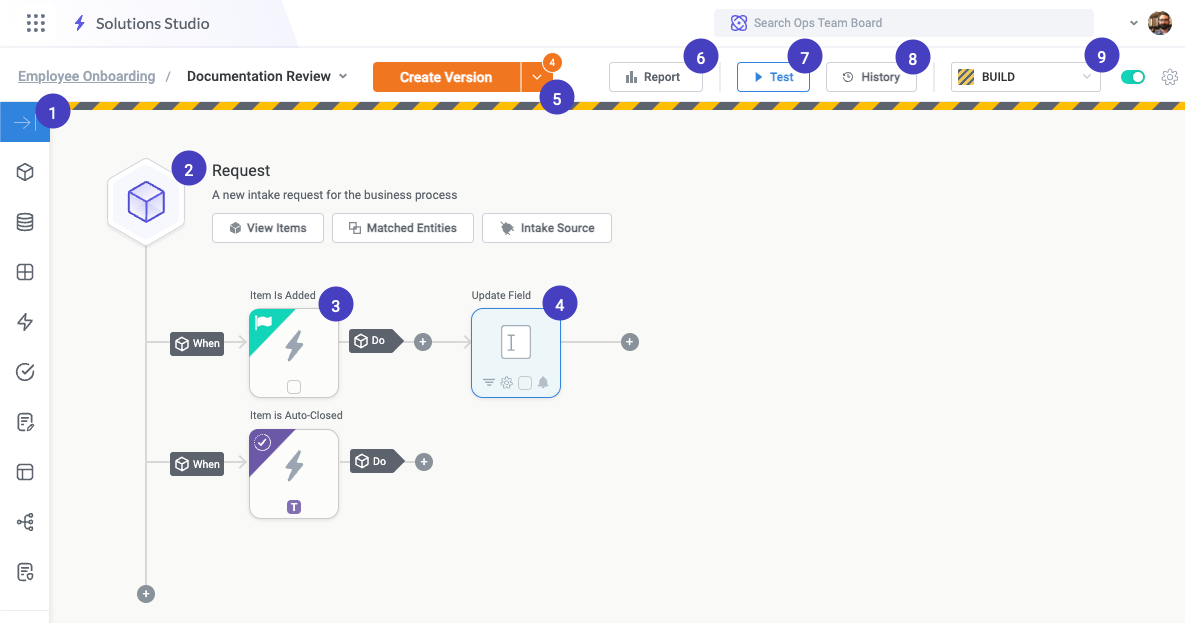This screenshot has width=1185, height=623.
Task: Click the lightning bolt sidebar icon
Action: point(26,322)
